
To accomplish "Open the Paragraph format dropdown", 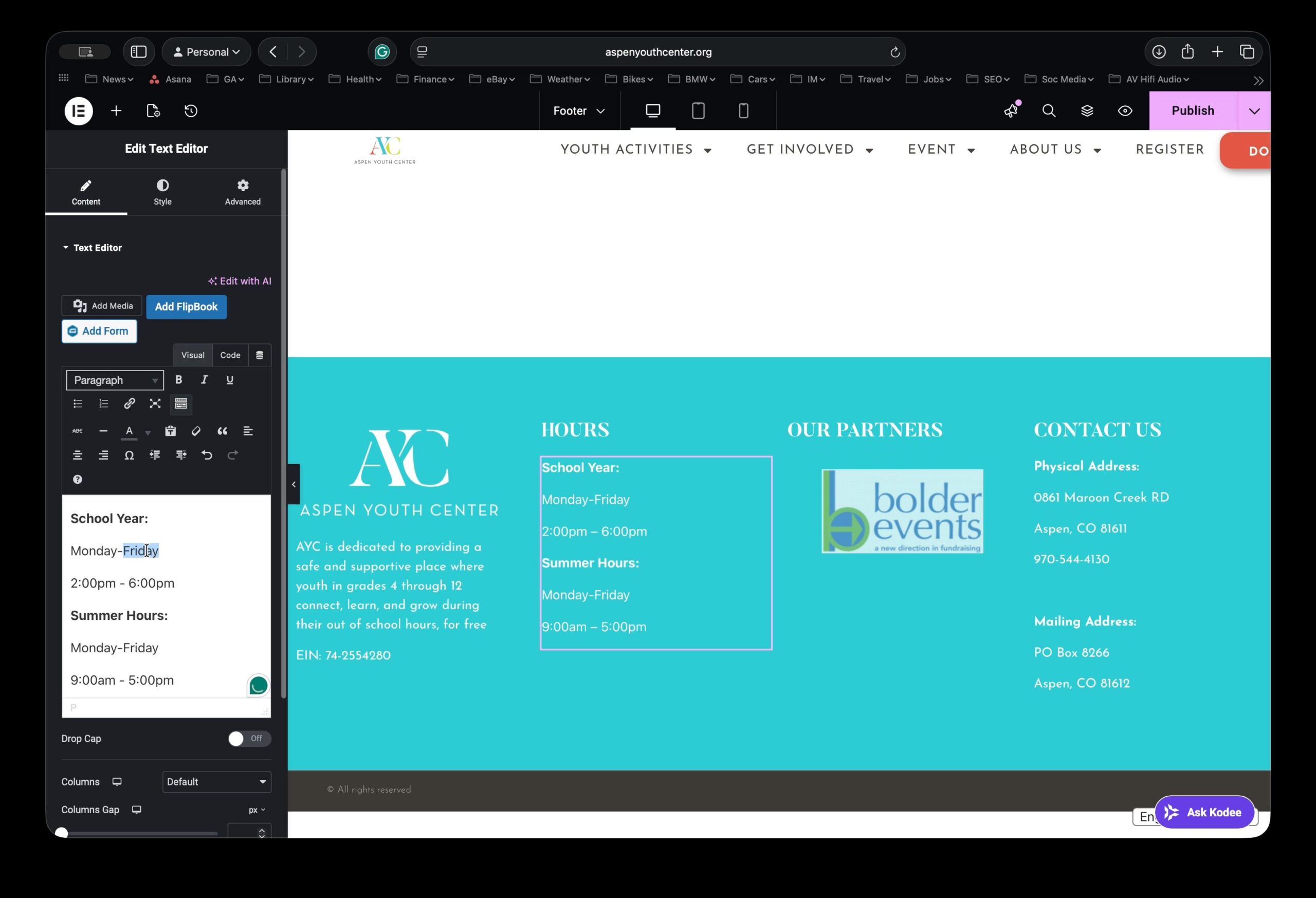I will [x=115, y=380].
